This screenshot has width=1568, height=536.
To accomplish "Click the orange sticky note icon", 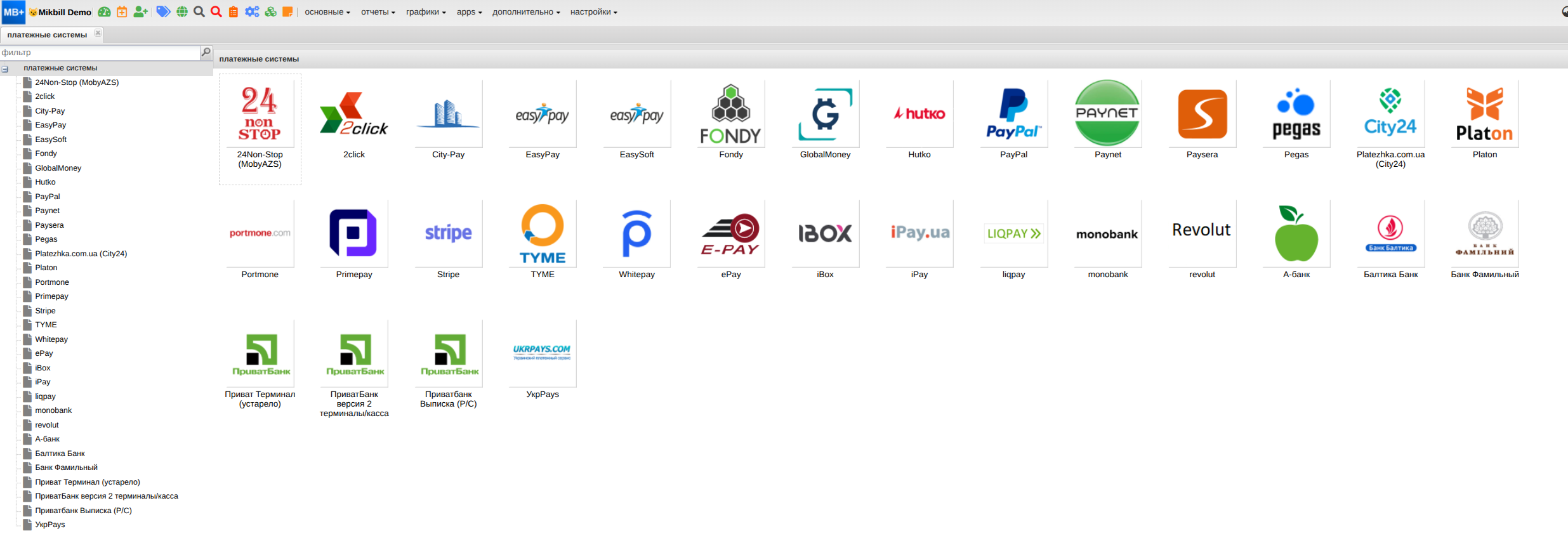I will [287, 12].
